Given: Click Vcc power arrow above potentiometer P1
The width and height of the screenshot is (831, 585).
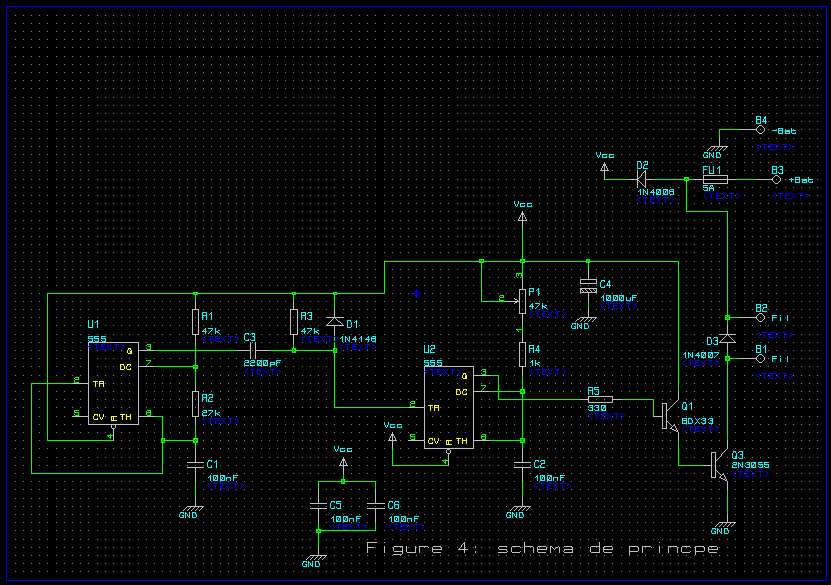Looking at the screenshot, I should click(523, 217).
